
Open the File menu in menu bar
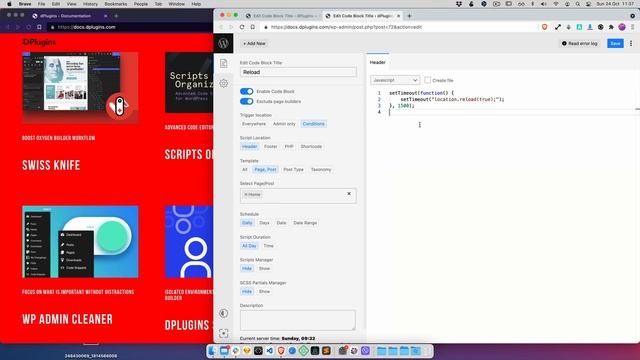point(41,4)
